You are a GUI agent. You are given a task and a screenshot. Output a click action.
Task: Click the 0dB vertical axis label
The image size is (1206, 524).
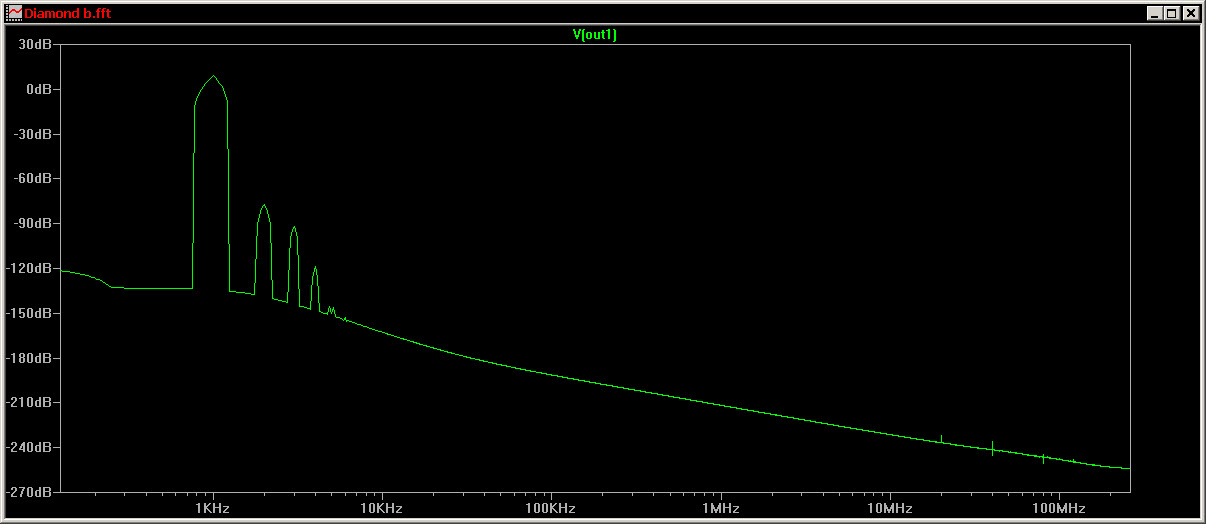(40, 90)
